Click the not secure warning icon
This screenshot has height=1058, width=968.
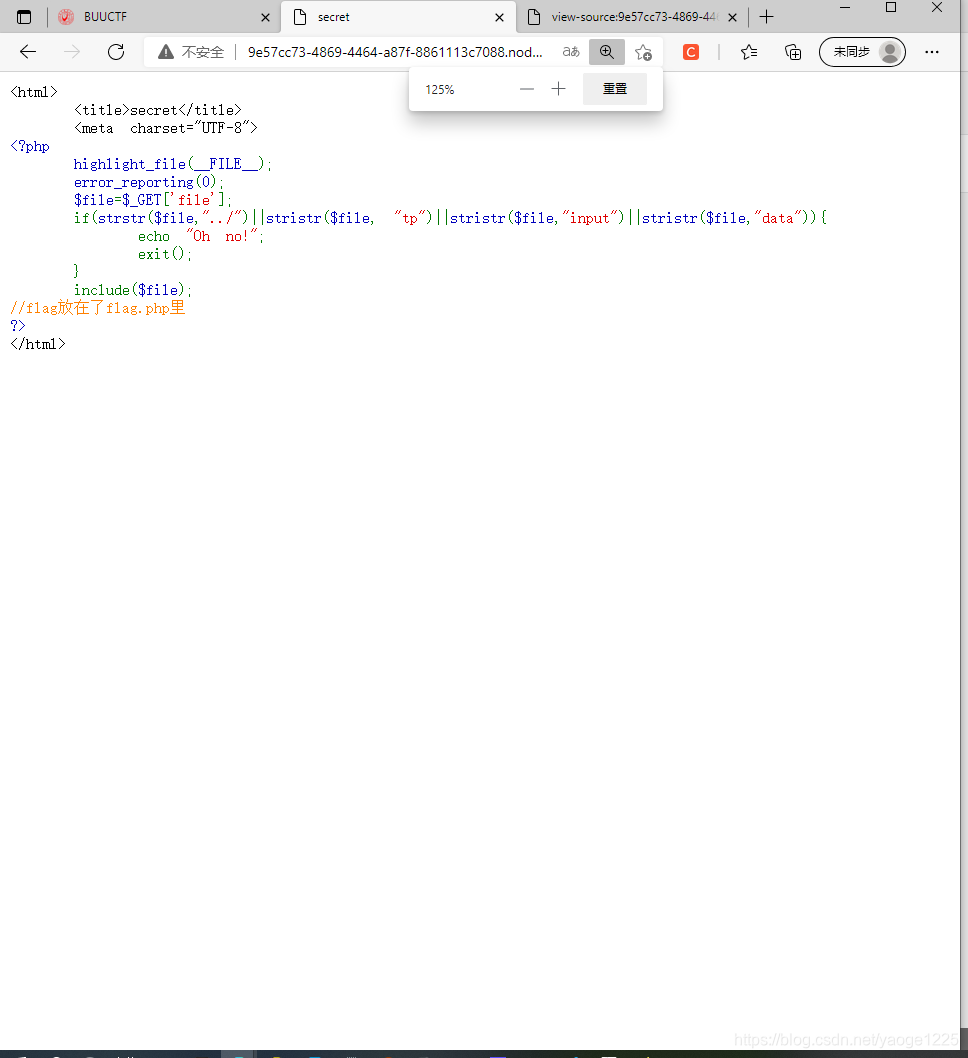click(166, 52)
